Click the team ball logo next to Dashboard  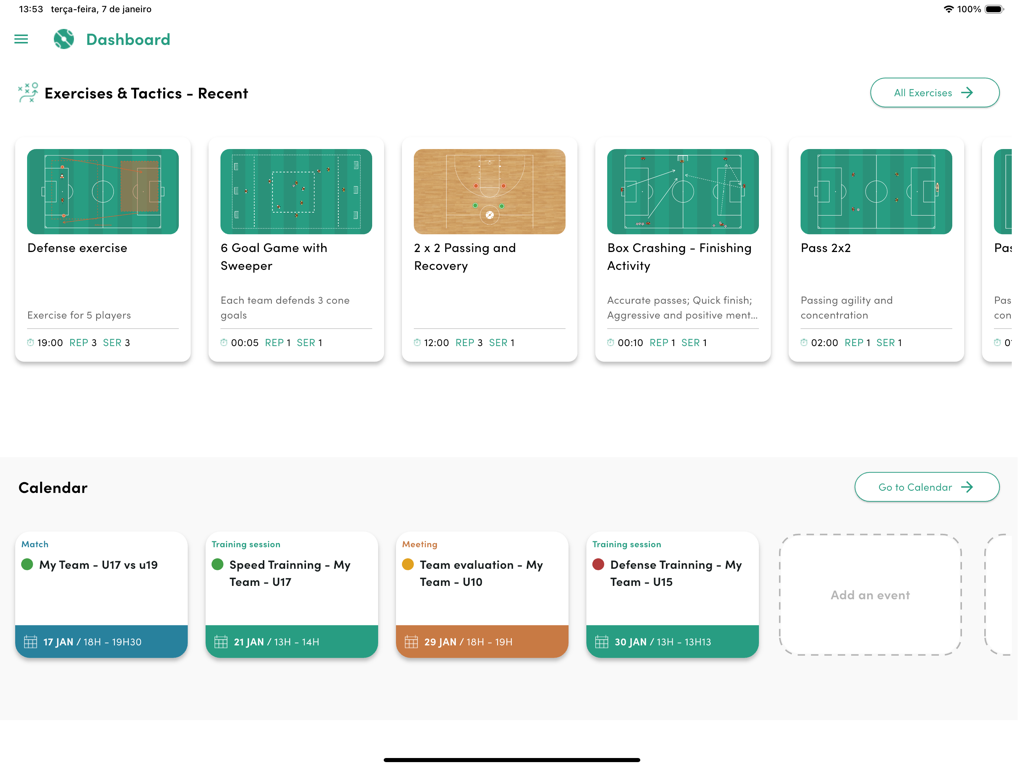pos(63,39)
